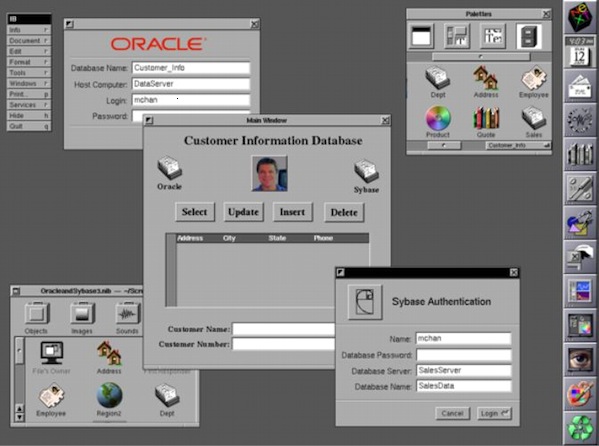Select the Objects tab icon in nib window

click(x=37, y=313)
